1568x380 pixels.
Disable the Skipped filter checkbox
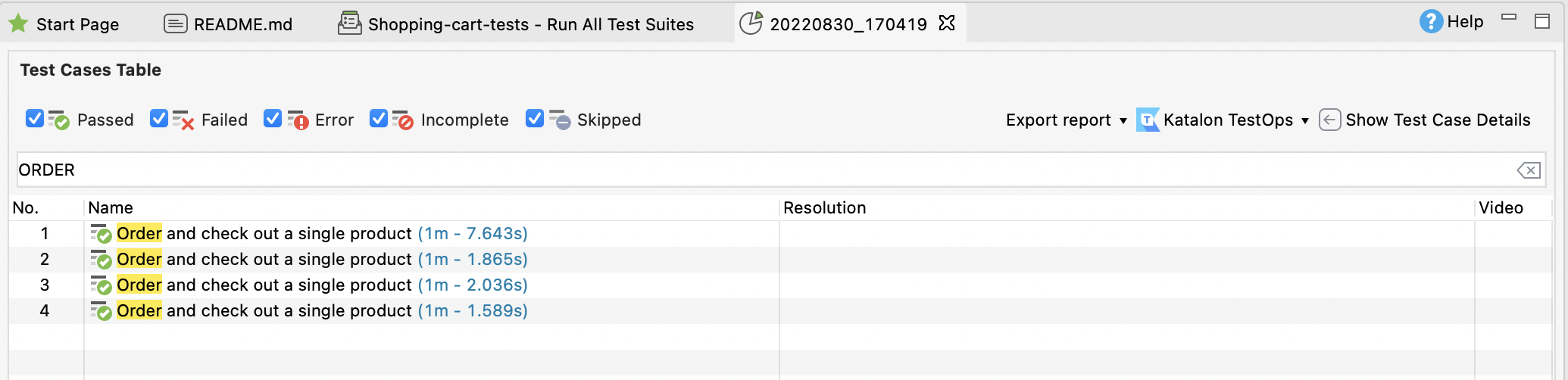[535, 119]
